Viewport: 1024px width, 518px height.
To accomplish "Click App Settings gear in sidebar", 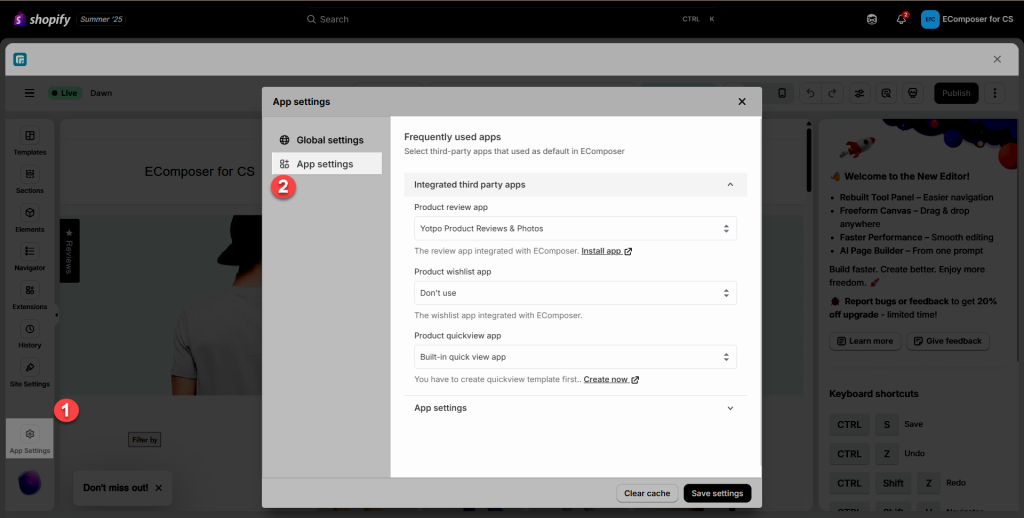I will 29,439.
